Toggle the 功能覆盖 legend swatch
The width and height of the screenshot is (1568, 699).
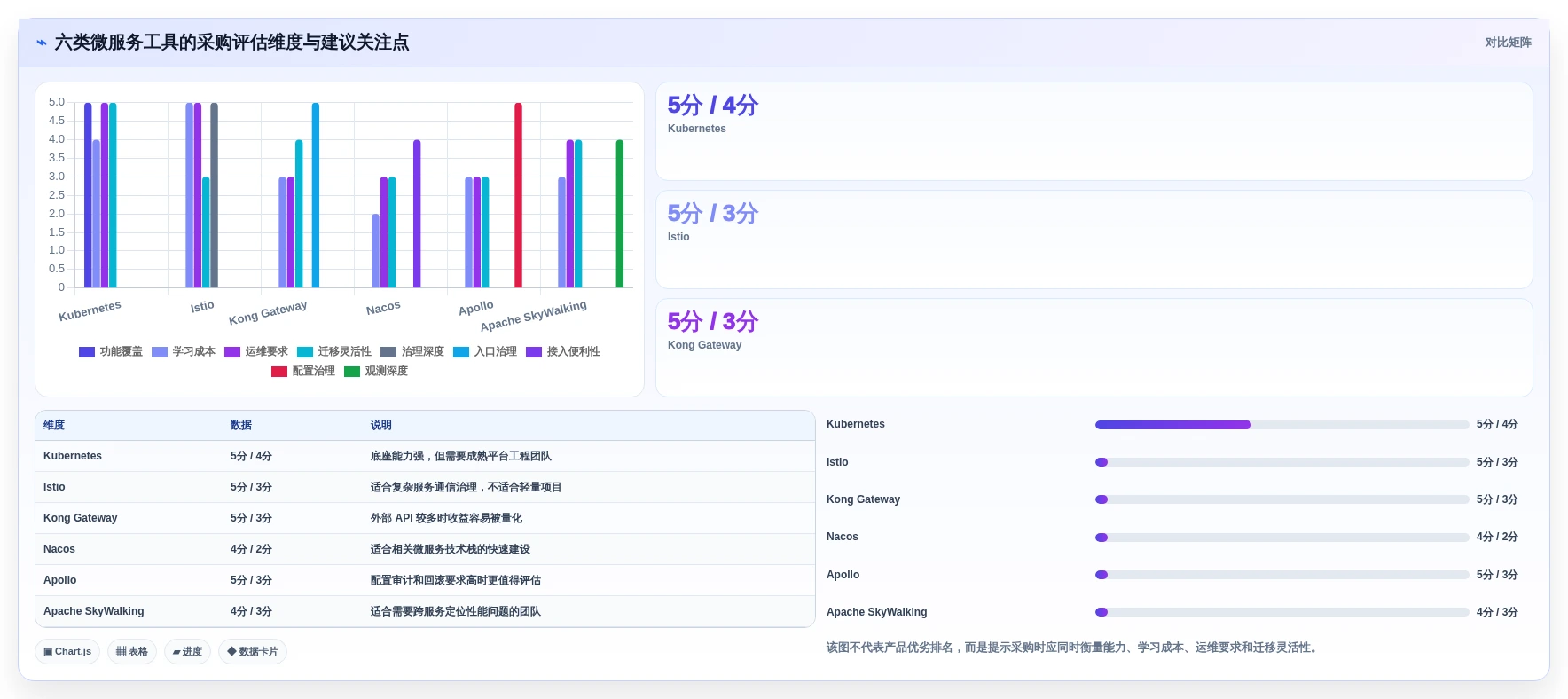tap(87, 352)
